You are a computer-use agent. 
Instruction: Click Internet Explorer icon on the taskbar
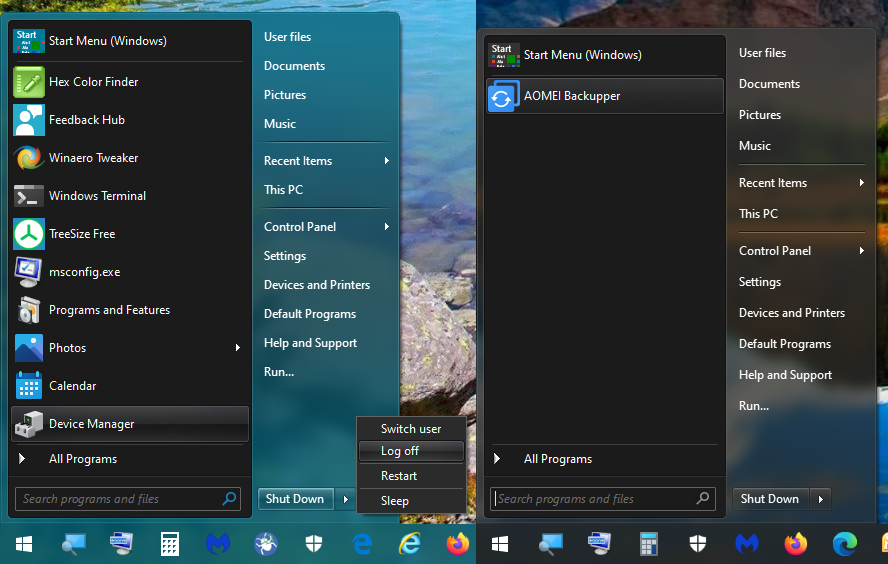point(409,543)
